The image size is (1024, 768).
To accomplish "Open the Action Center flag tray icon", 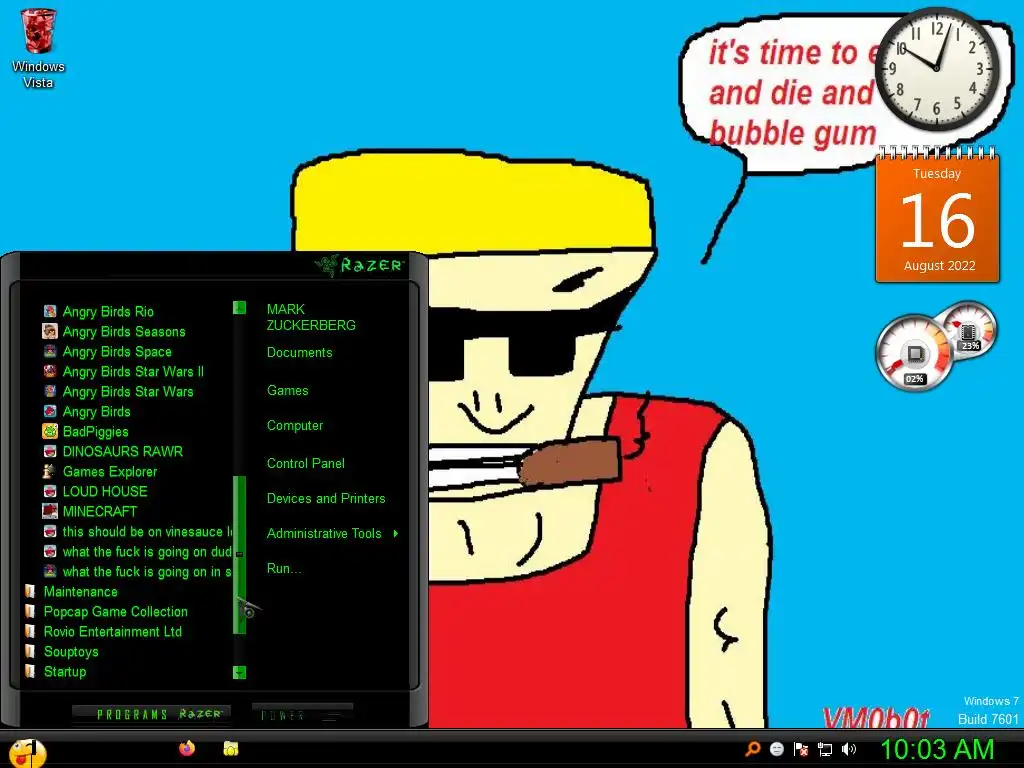I will coord(801,749).
